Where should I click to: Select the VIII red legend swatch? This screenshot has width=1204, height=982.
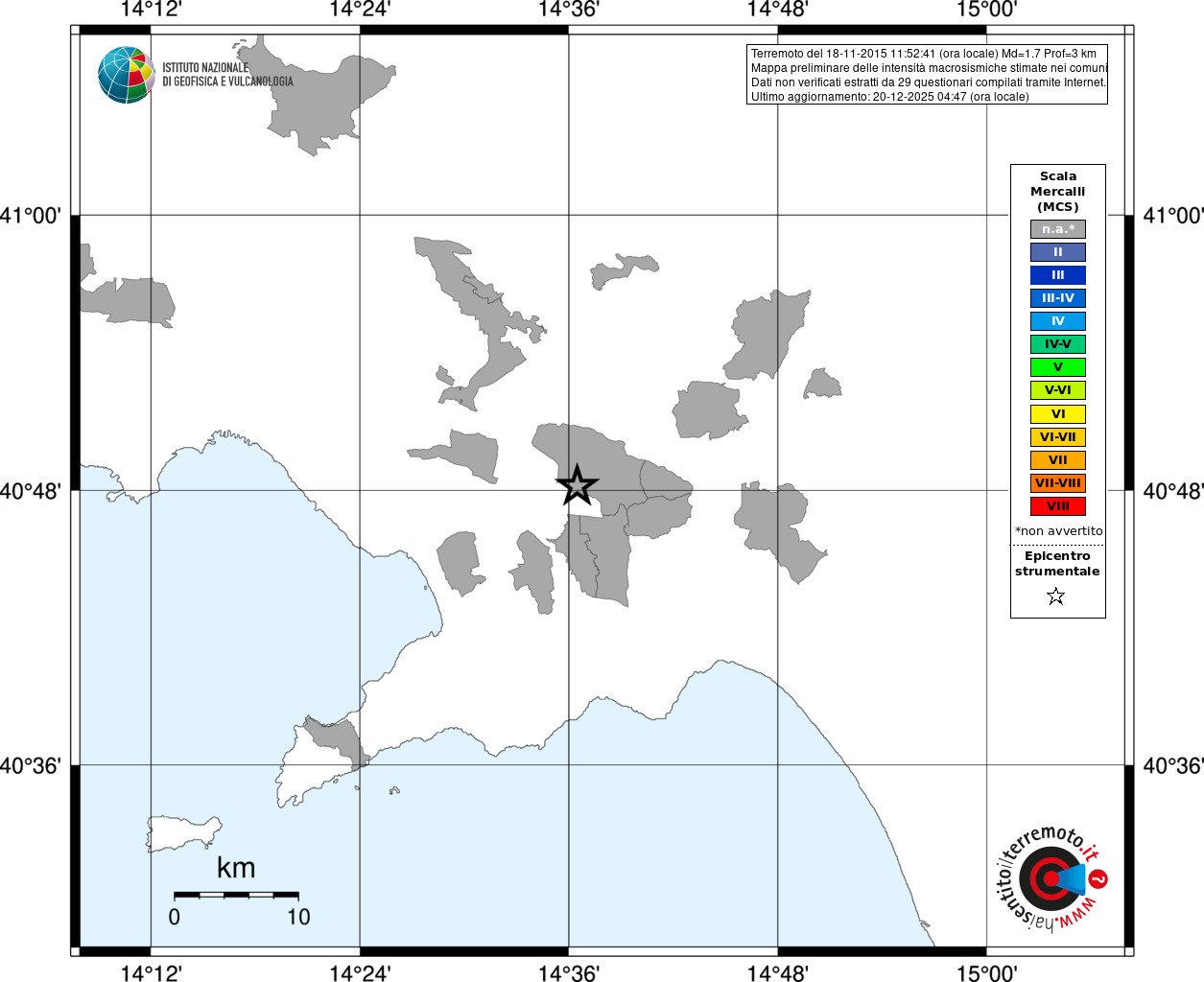(1058, 506)
